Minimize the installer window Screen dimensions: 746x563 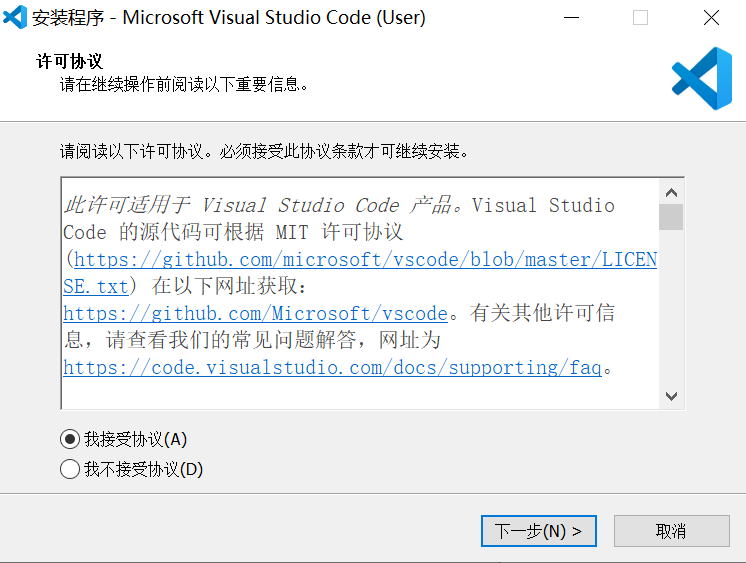point(571,18)
